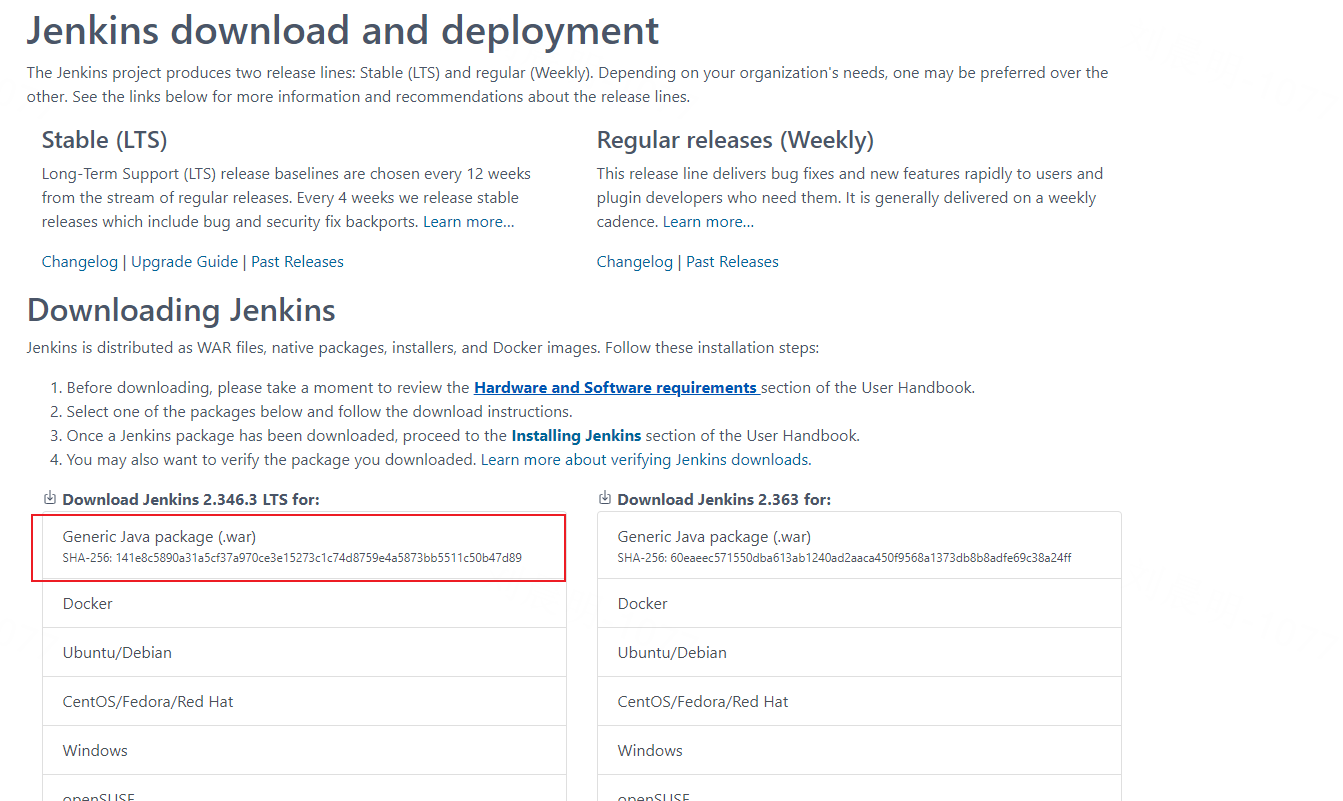Select Ubuntu/Debian under the Jenkins 2.363 list
Screen dimensions: 1343x801
[x=859, y=653]
